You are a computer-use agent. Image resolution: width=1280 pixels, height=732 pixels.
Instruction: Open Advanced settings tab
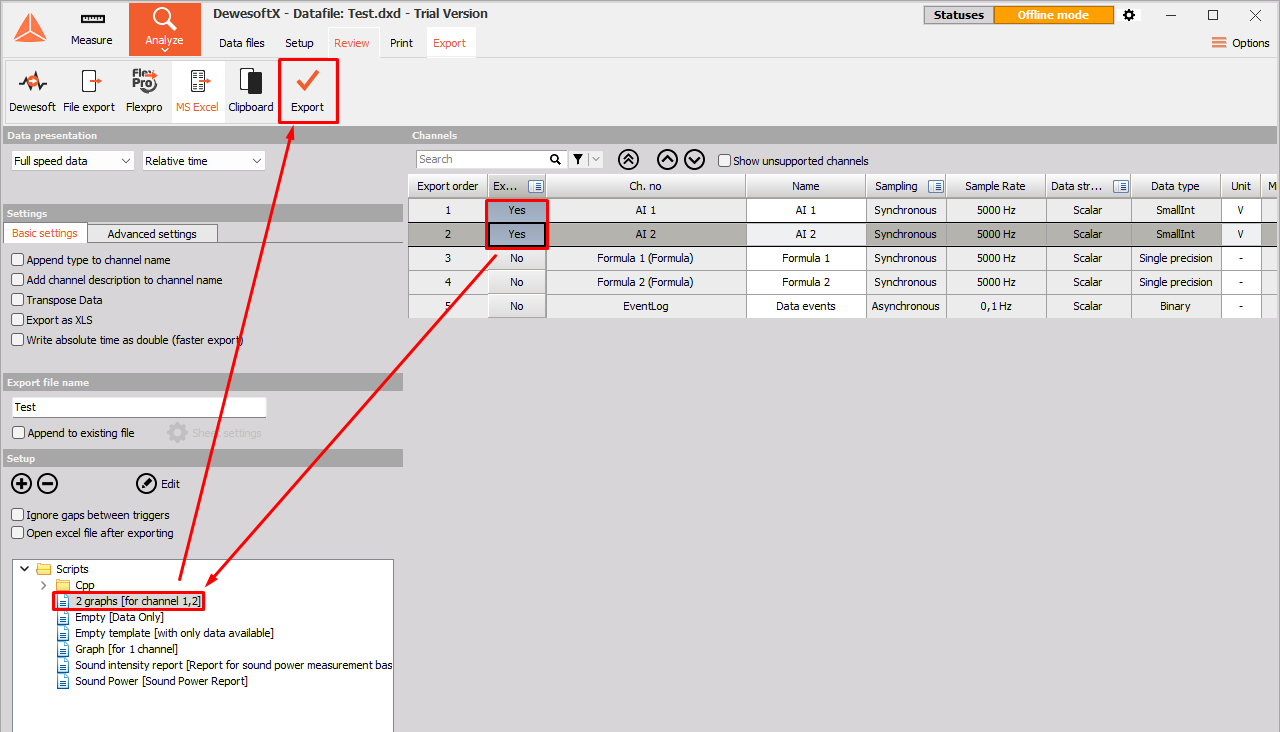tap(152, 234)
